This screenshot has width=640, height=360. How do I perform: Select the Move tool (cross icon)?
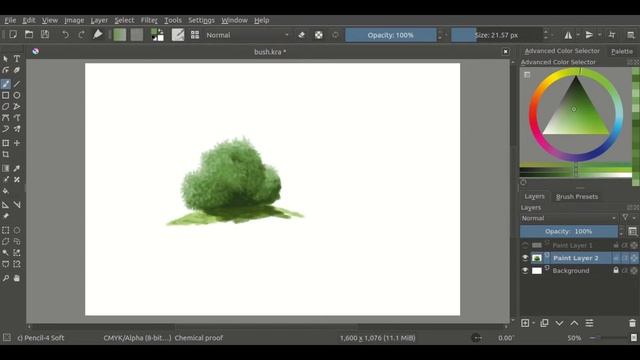[17, 143]
